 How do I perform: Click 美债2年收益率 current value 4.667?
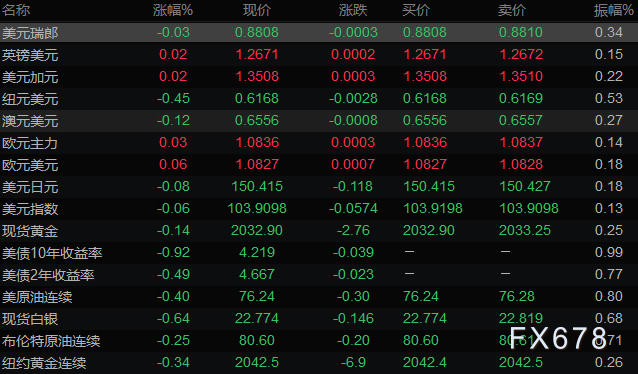point(257,274)
